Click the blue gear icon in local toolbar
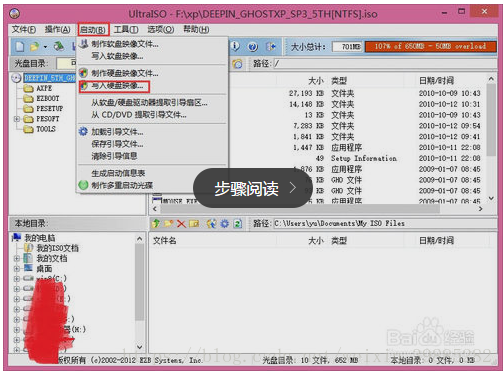Screen dimensions: 503x376 pyautogui.click(x=225, y=224)
